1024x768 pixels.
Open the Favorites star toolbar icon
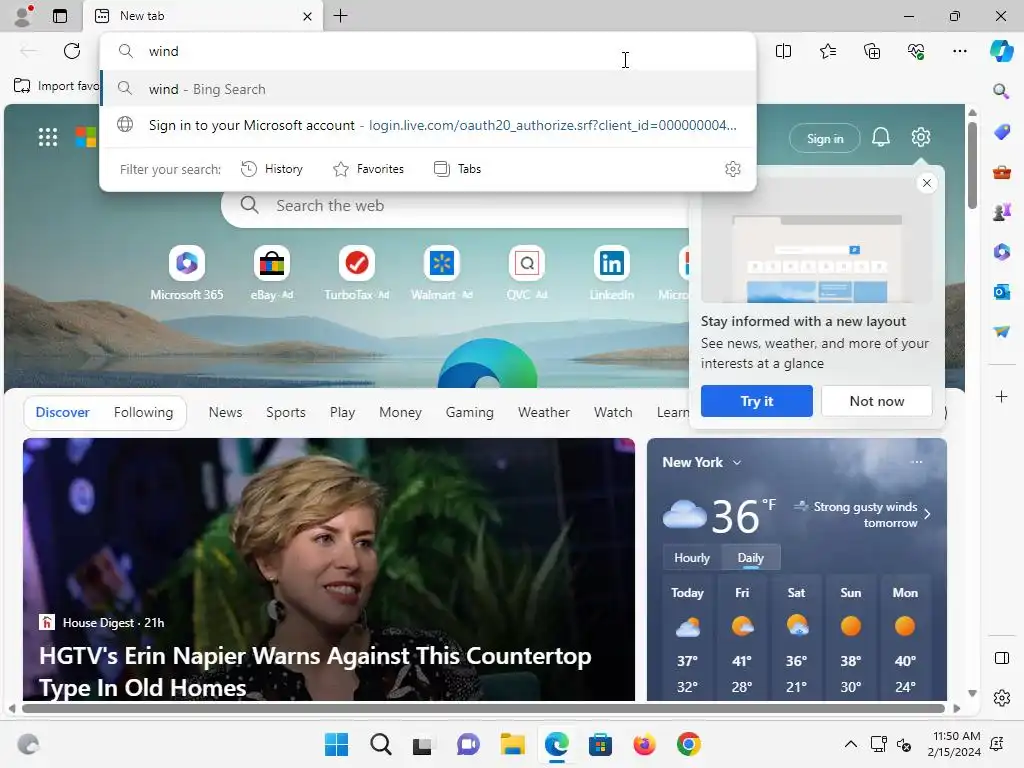827,51
